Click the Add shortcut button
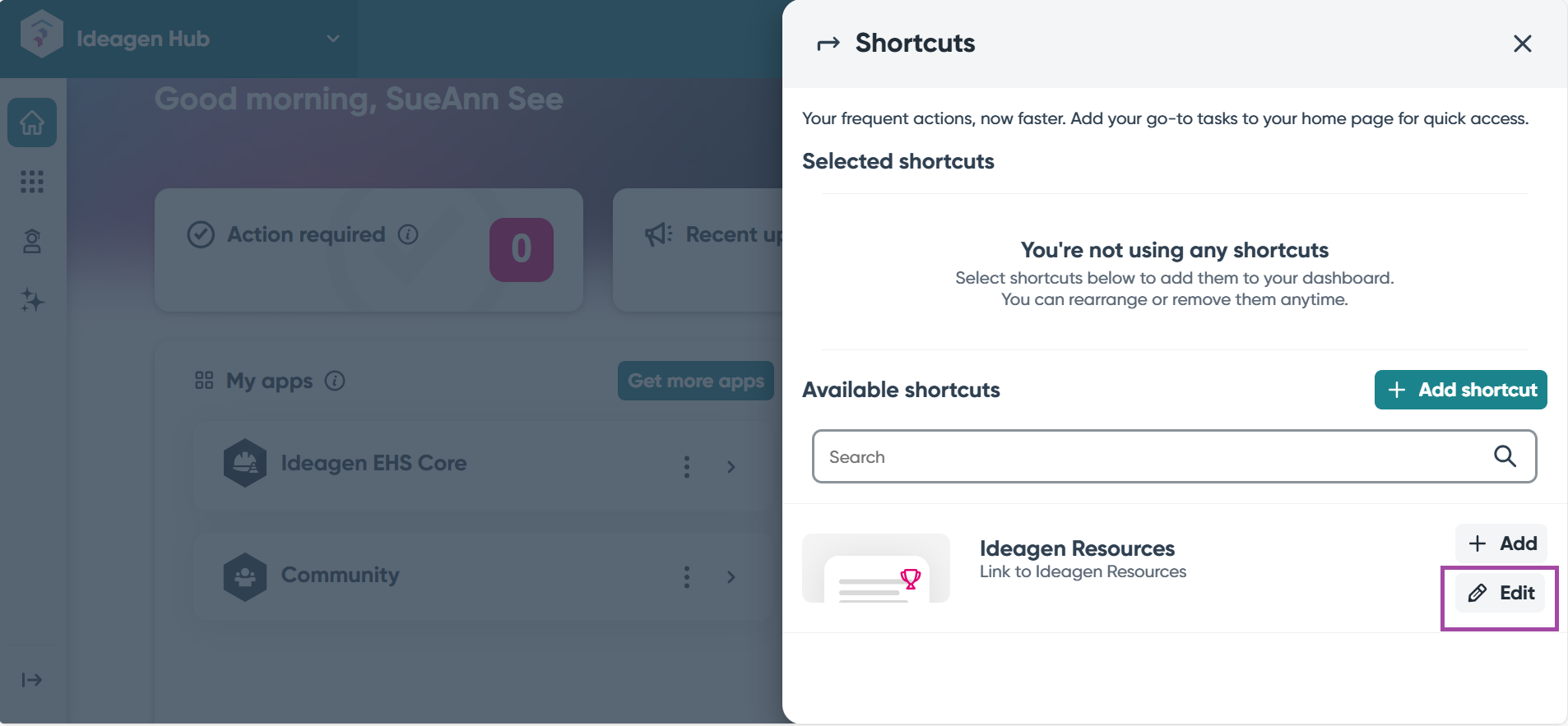This screenshot has width=1568, height=726. click(1460, 390)
